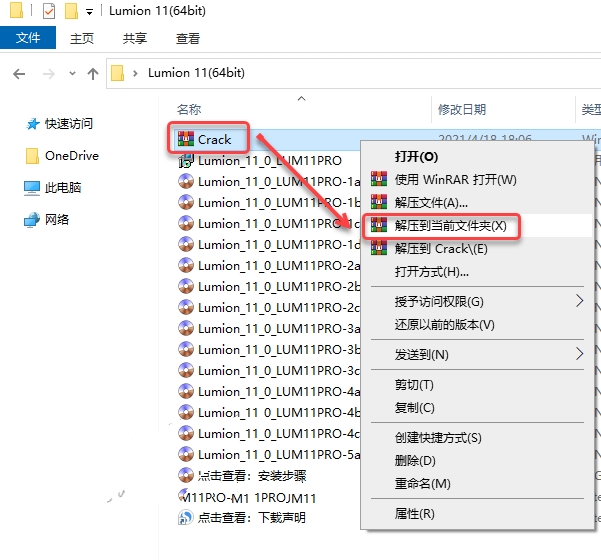Click the Up one level arrow
The height and width of the screenshot is (560, 601).
93,74
